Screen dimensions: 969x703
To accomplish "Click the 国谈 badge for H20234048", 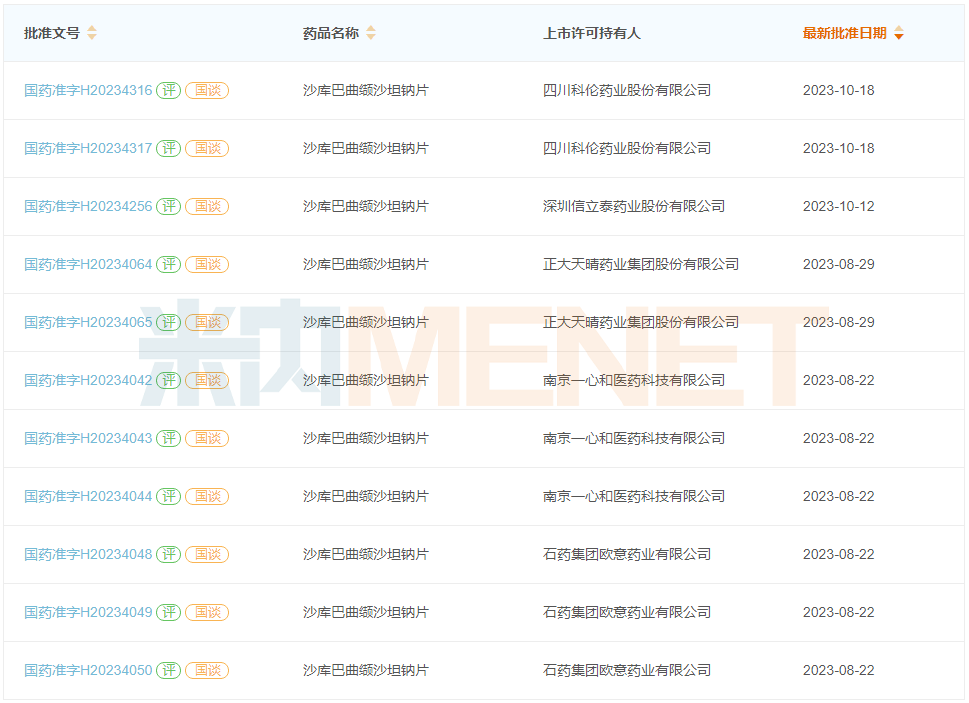I will [207, 555].
